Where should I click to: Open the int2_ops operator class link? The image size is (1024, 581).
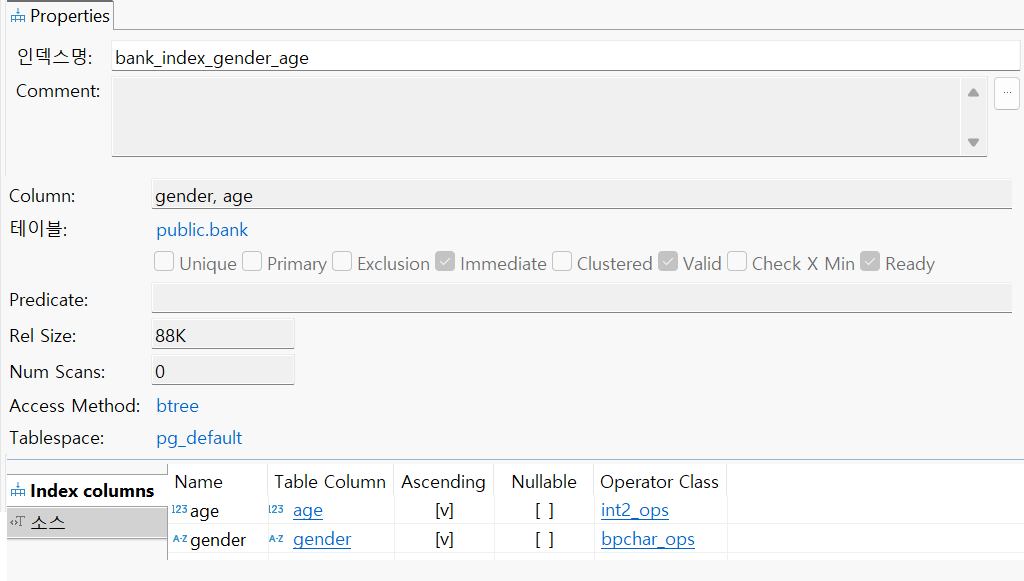(x=635, y=510)
